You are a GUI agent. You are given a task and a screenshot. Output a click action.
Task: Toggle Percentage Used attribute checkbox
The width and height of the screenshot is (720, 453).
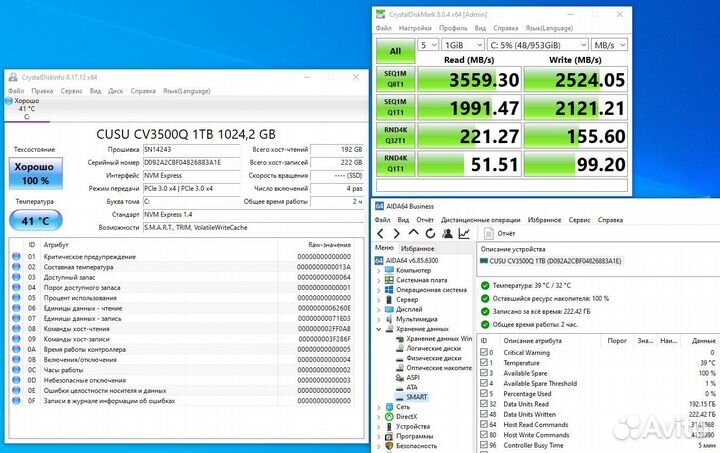pos(484,393)
